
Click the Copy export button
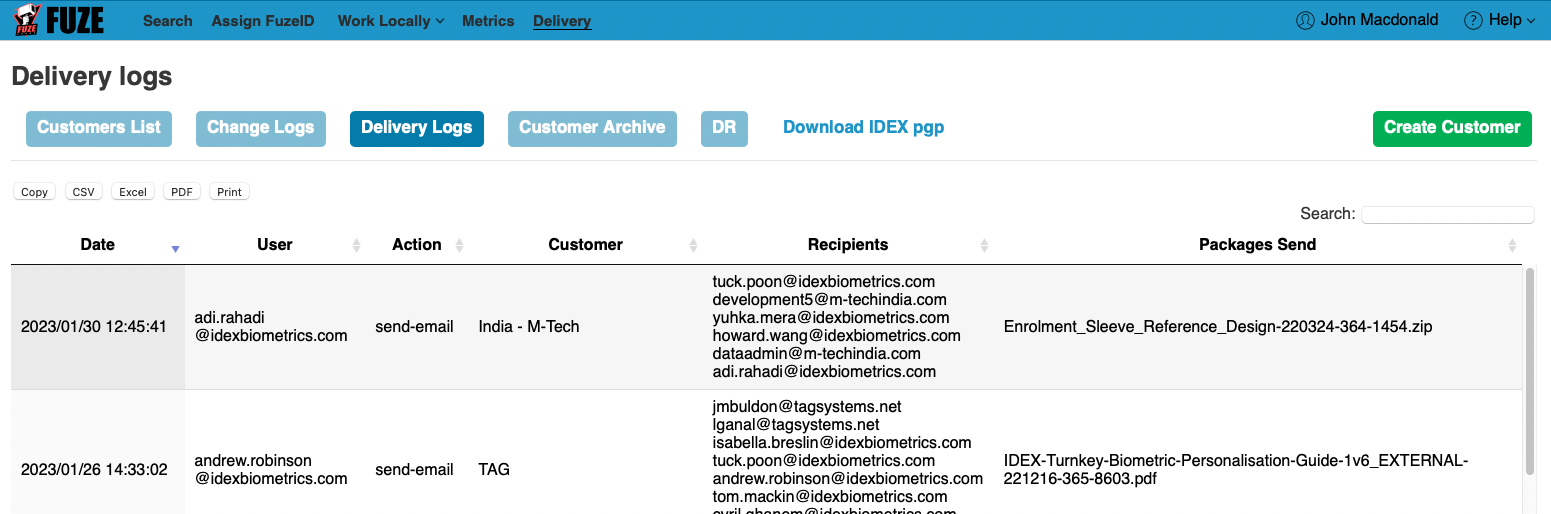35,192
